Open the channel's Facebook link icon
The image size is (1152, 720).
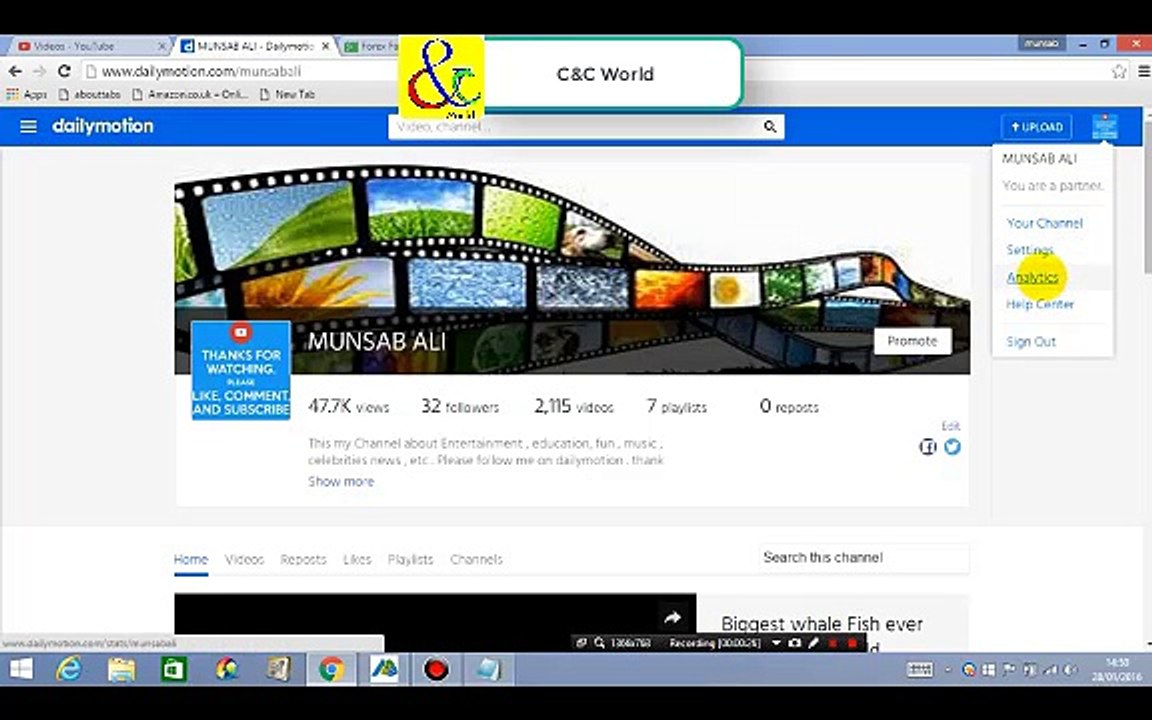point(927,447)
